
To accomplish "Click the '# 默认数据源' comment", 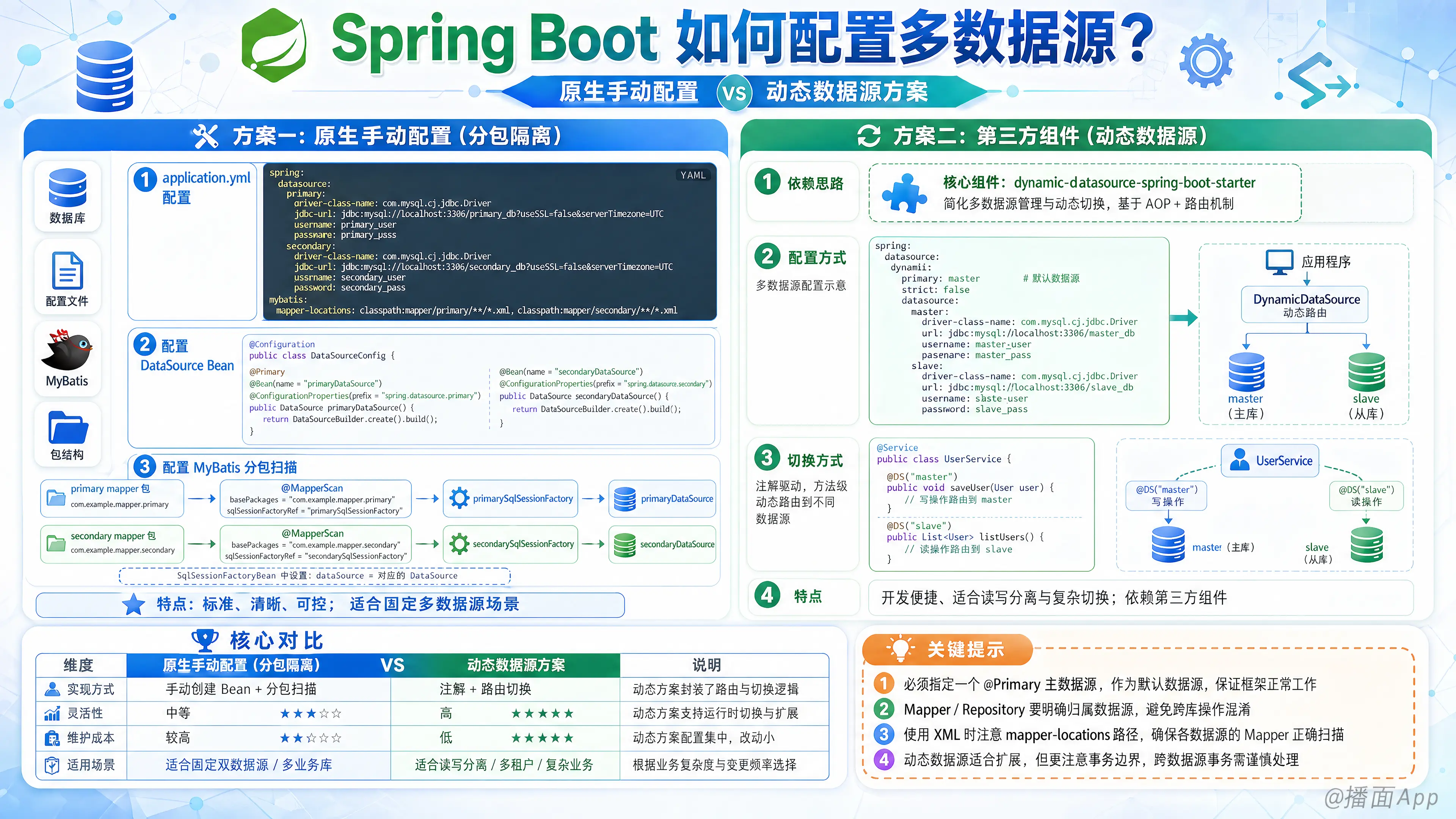I will (1051, 278).
